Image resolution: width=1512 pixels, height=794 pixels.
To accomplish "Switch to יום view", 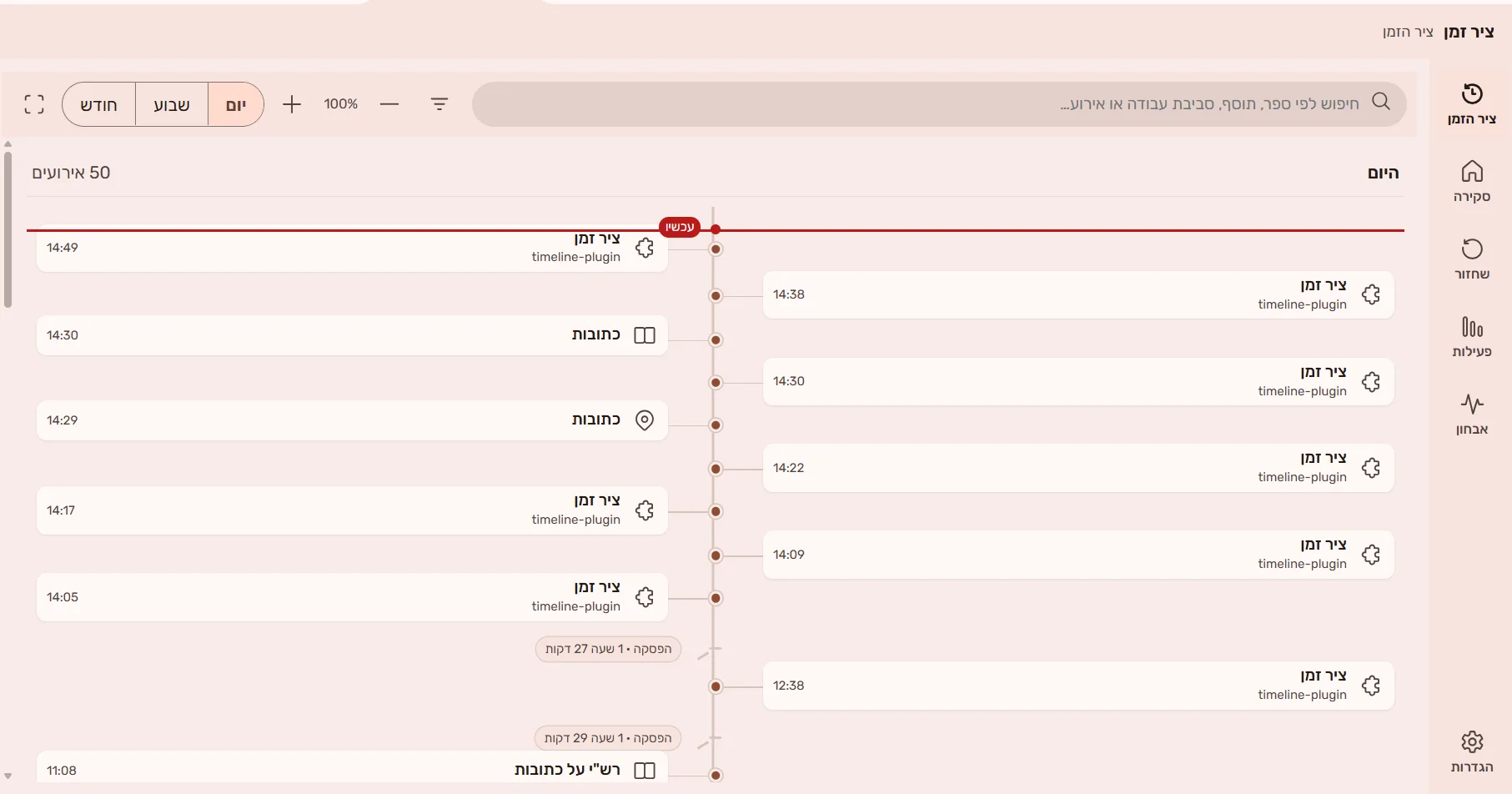I will click(236, 104).
